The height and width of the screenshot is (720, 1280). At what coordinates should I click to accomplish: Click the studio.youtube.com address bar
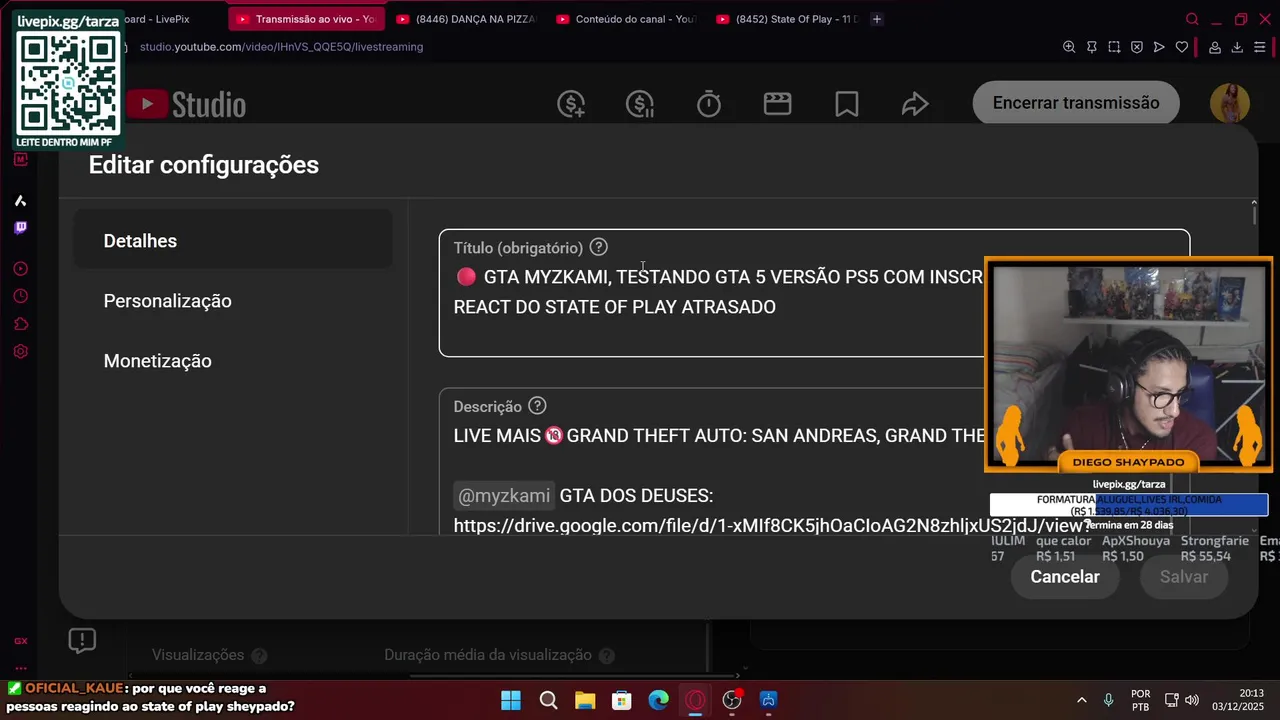click(281, 47)
